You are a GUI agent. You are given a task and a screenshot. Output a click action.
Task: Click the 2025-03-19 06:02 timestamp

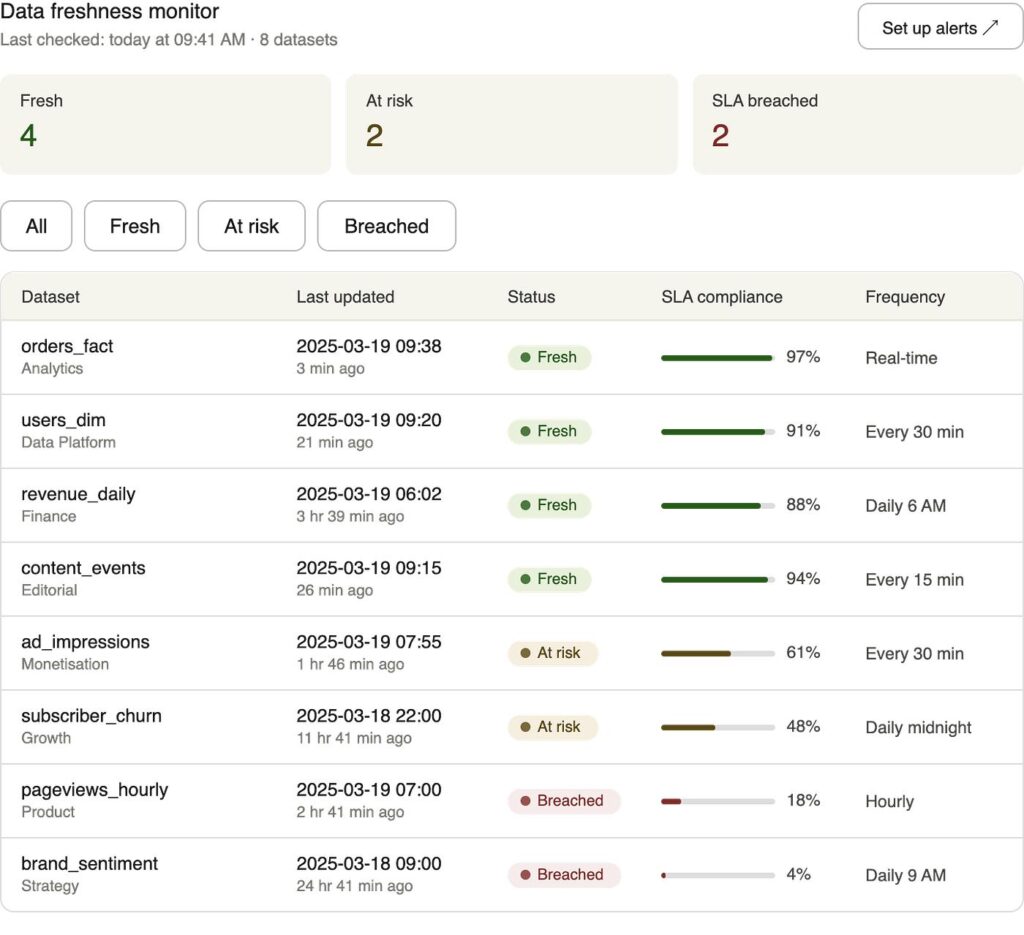click(369, 494)
